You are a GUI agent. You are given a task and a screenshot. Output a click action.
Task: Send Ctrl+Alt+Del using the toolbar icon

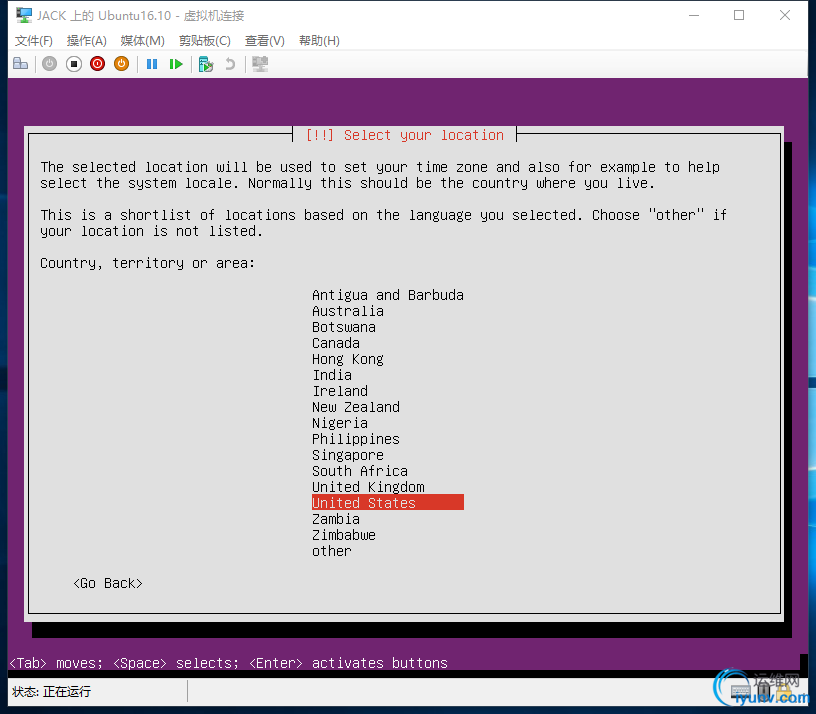pyautogui.click(x=20, y=64)
